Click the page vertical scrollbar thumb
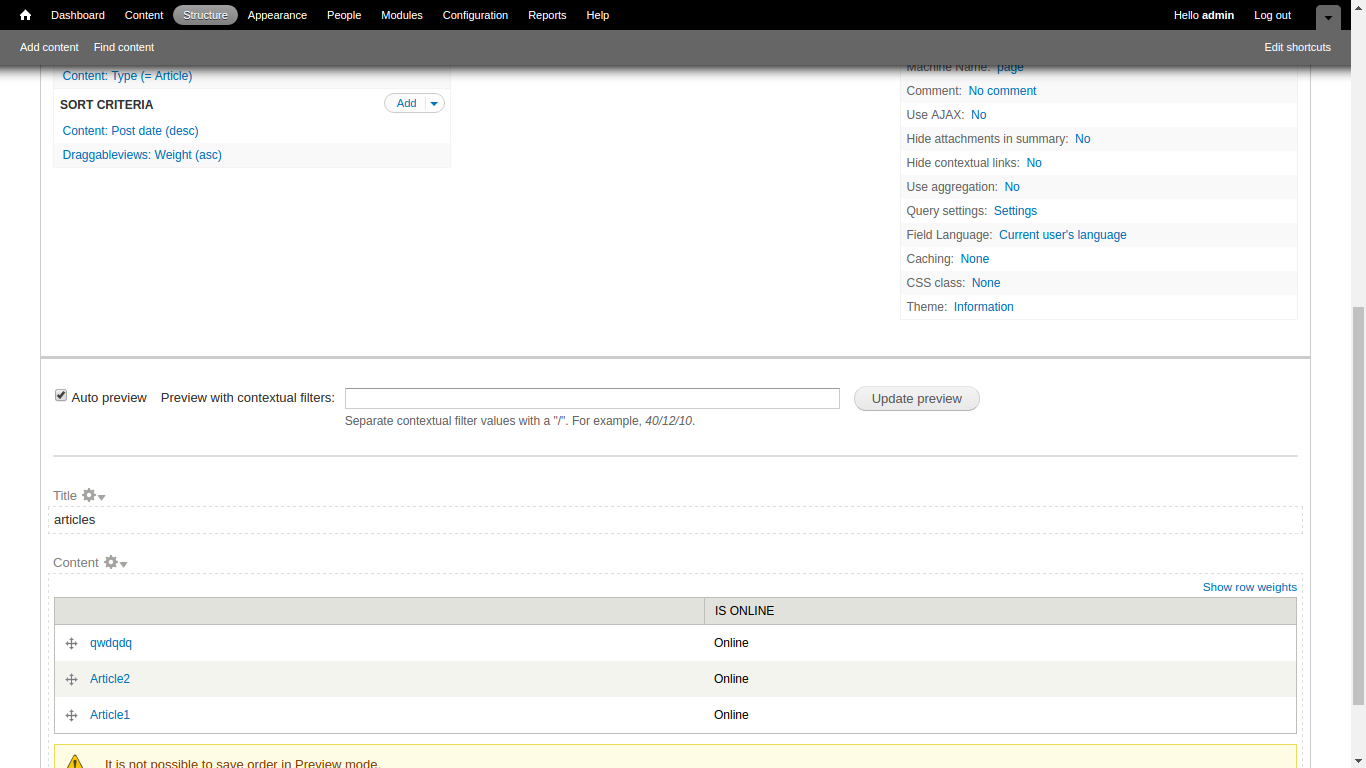 click(1357, 506)
